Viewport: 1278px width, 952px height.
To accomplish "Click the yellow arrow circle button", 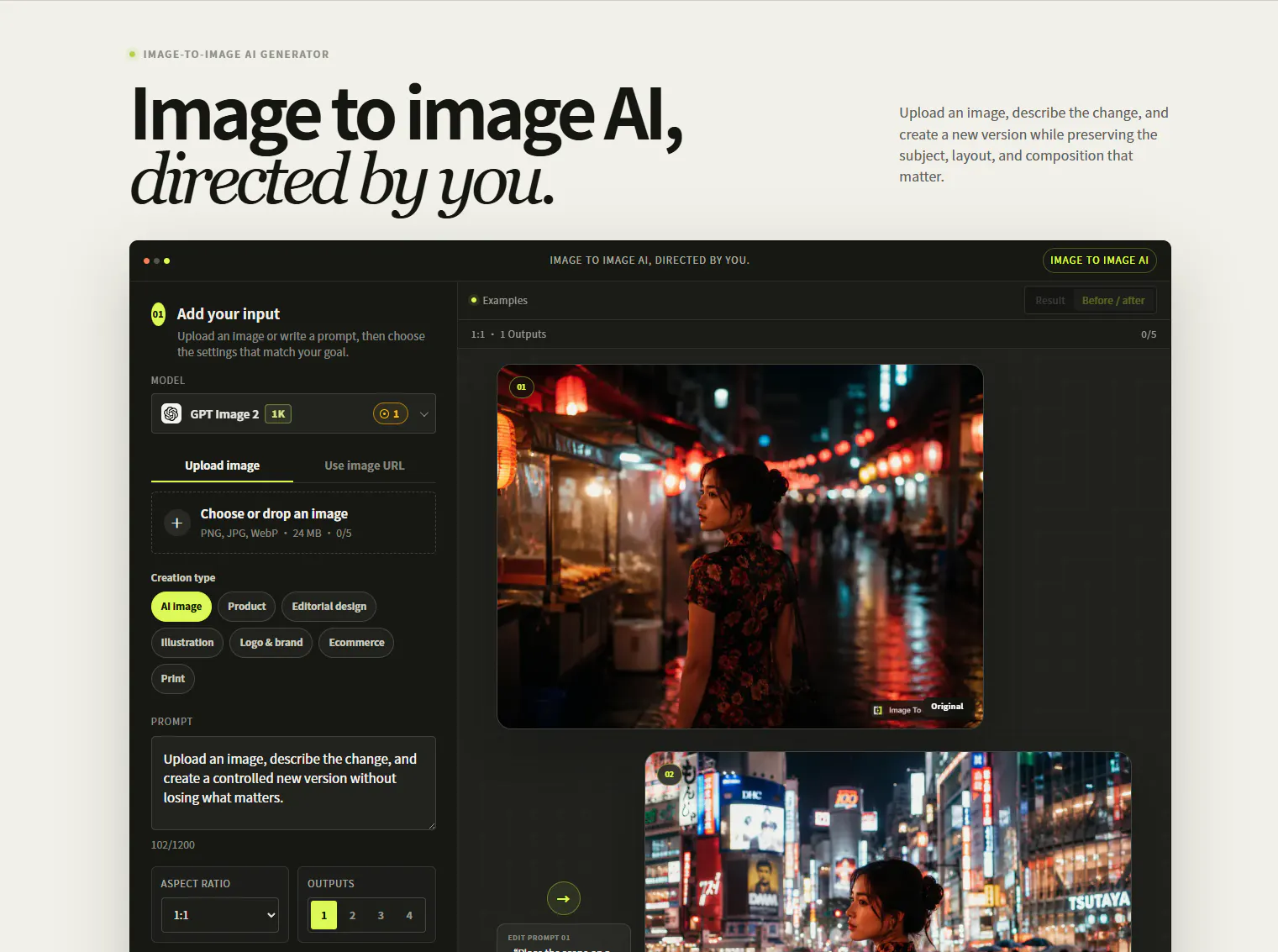I will pos(564,898).
